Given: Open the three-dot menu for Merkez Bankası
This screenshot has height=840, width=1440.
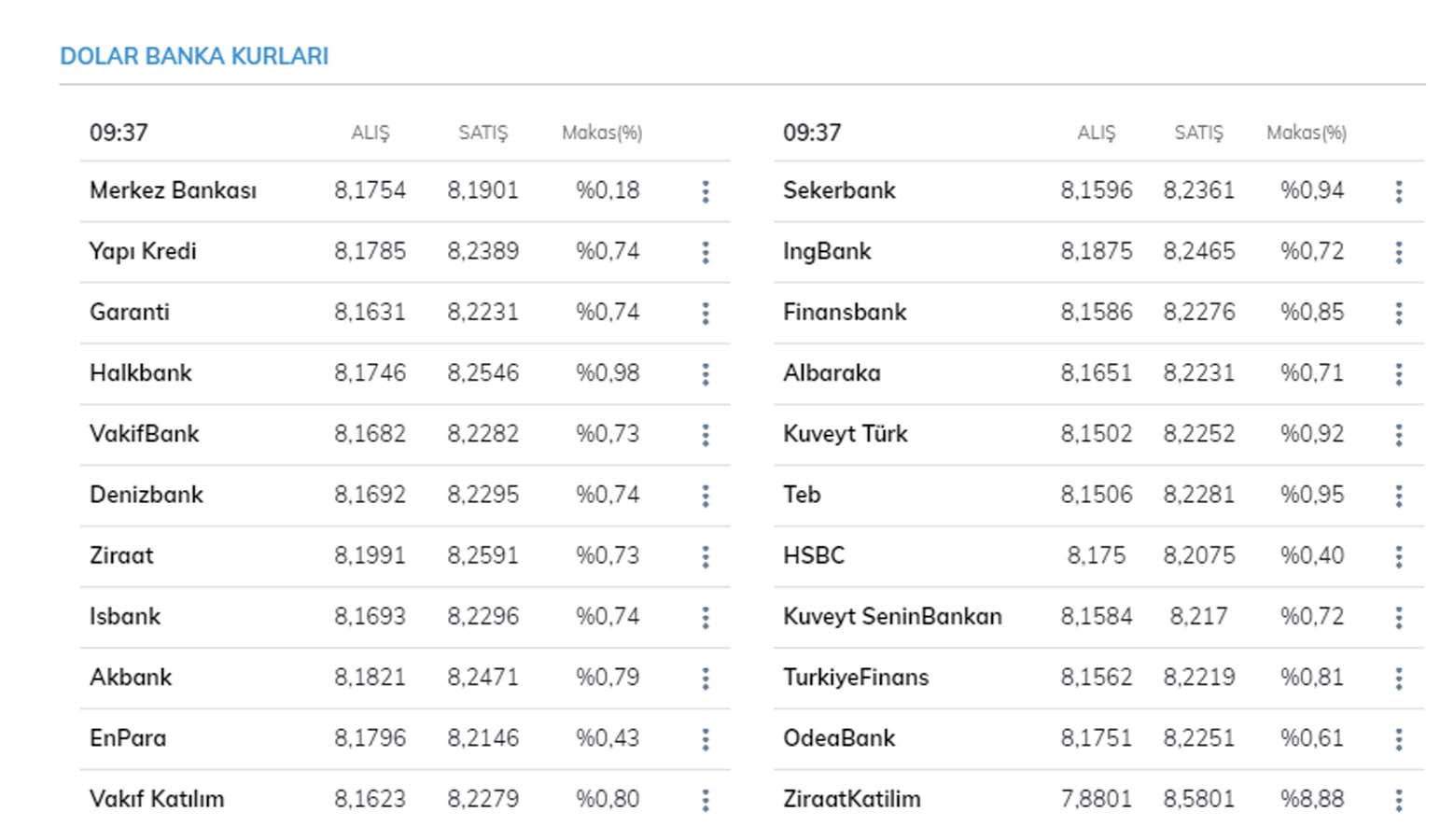Looking at the screenshot, I should [x=706, y=191].
